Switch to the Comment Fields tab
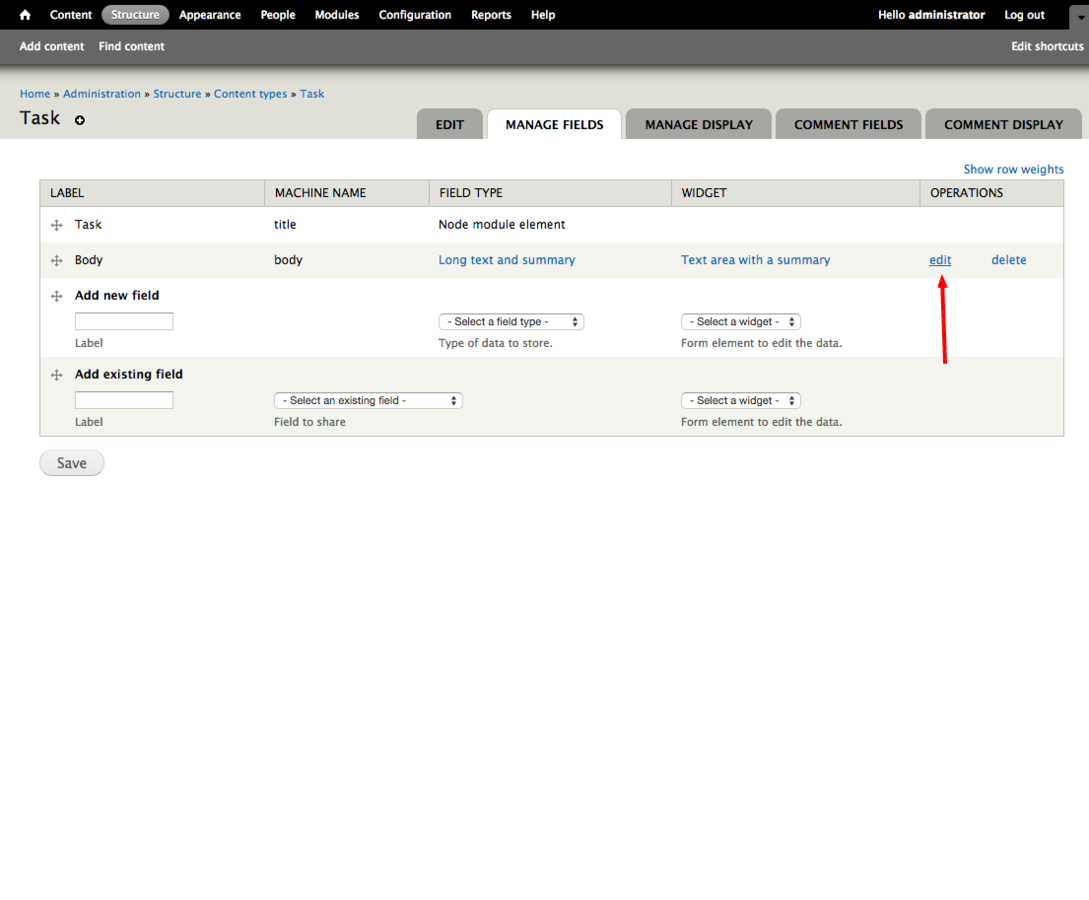 (849, 124)
